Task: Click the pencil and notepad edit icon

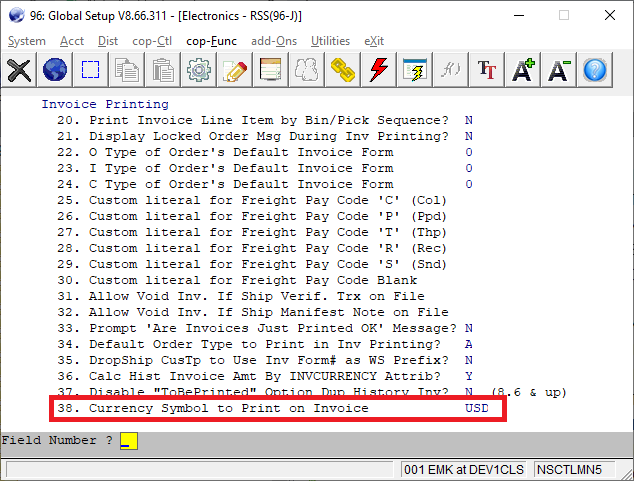Action: 235,70
